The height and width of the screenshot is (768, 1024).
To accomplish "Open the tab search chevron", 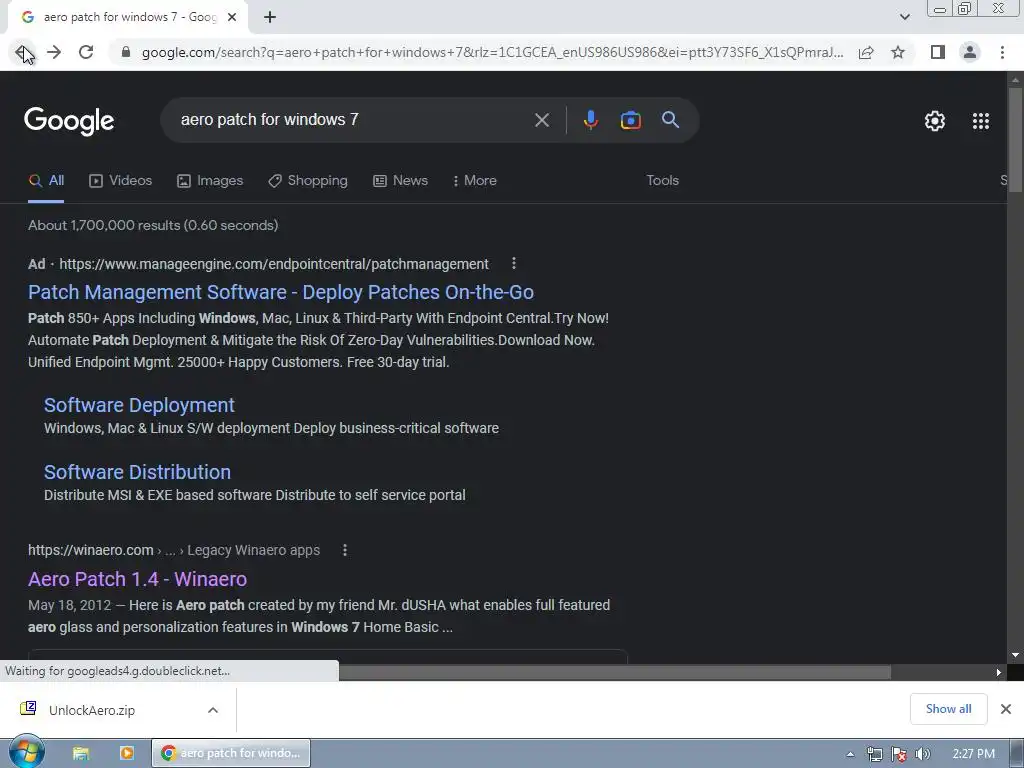I will (x=904, y=18).
